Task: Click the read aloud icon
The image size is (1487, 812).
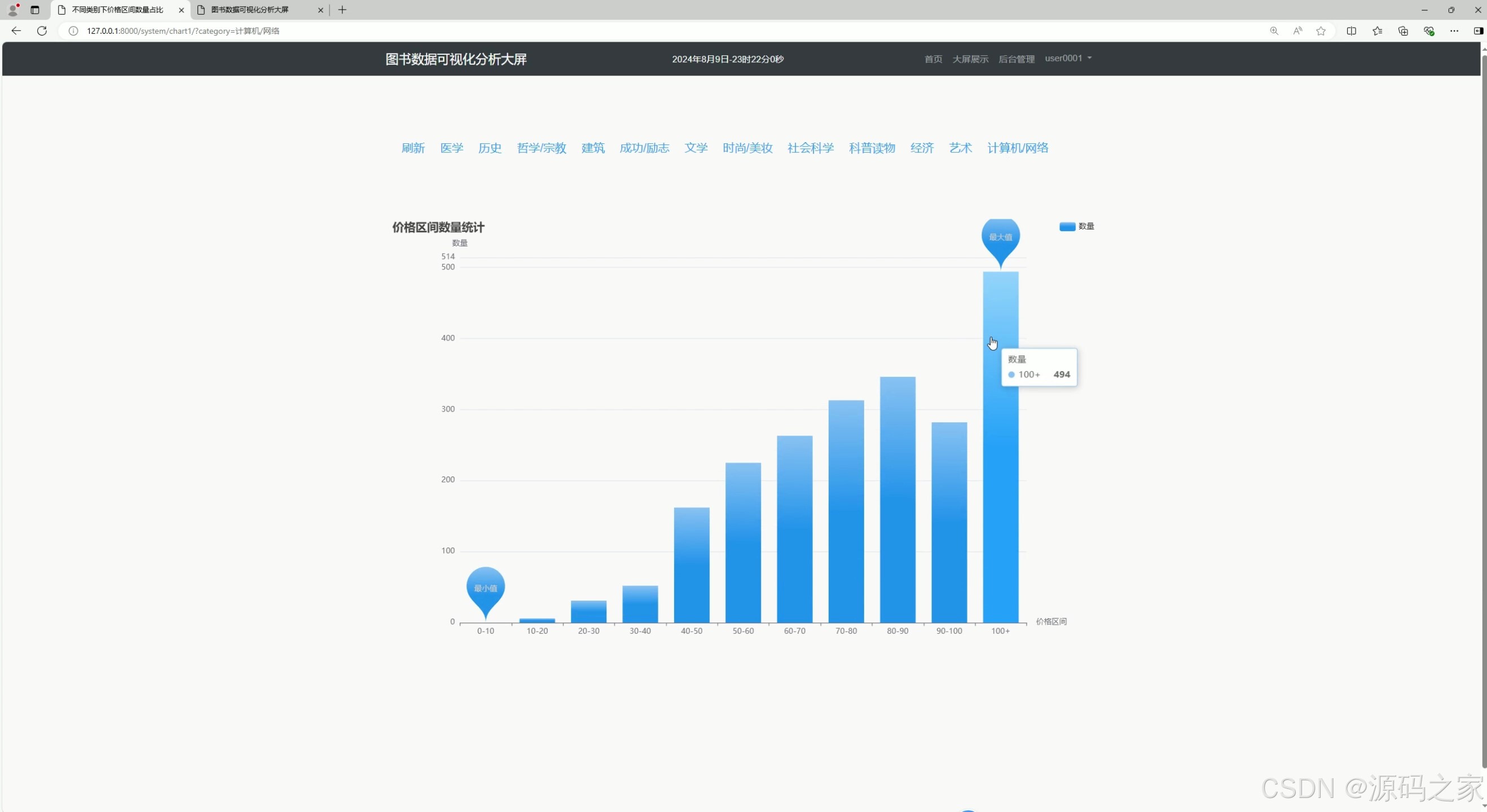Action: [1297, 30]
